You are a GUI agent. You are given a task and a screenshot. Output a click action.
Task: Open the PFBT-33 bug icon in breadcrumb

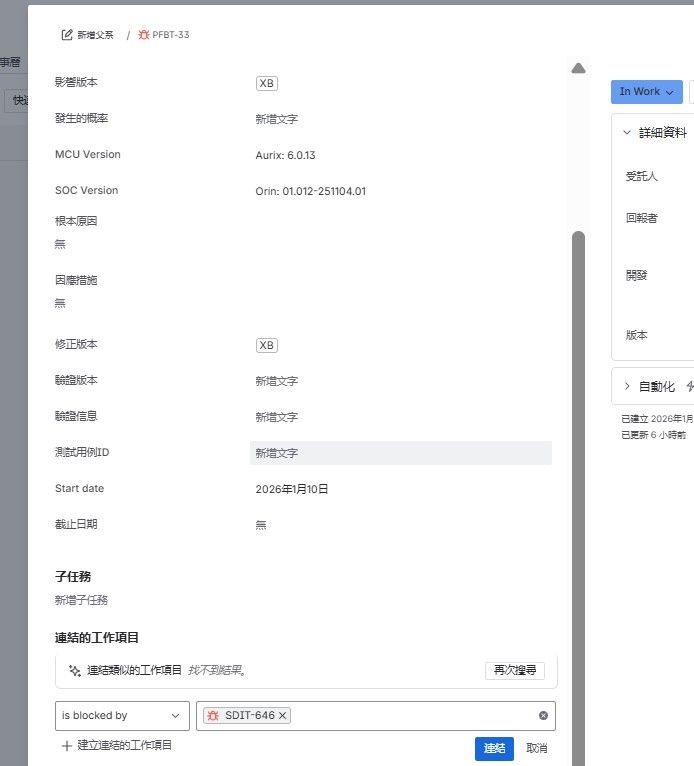[x=144, y=35]
